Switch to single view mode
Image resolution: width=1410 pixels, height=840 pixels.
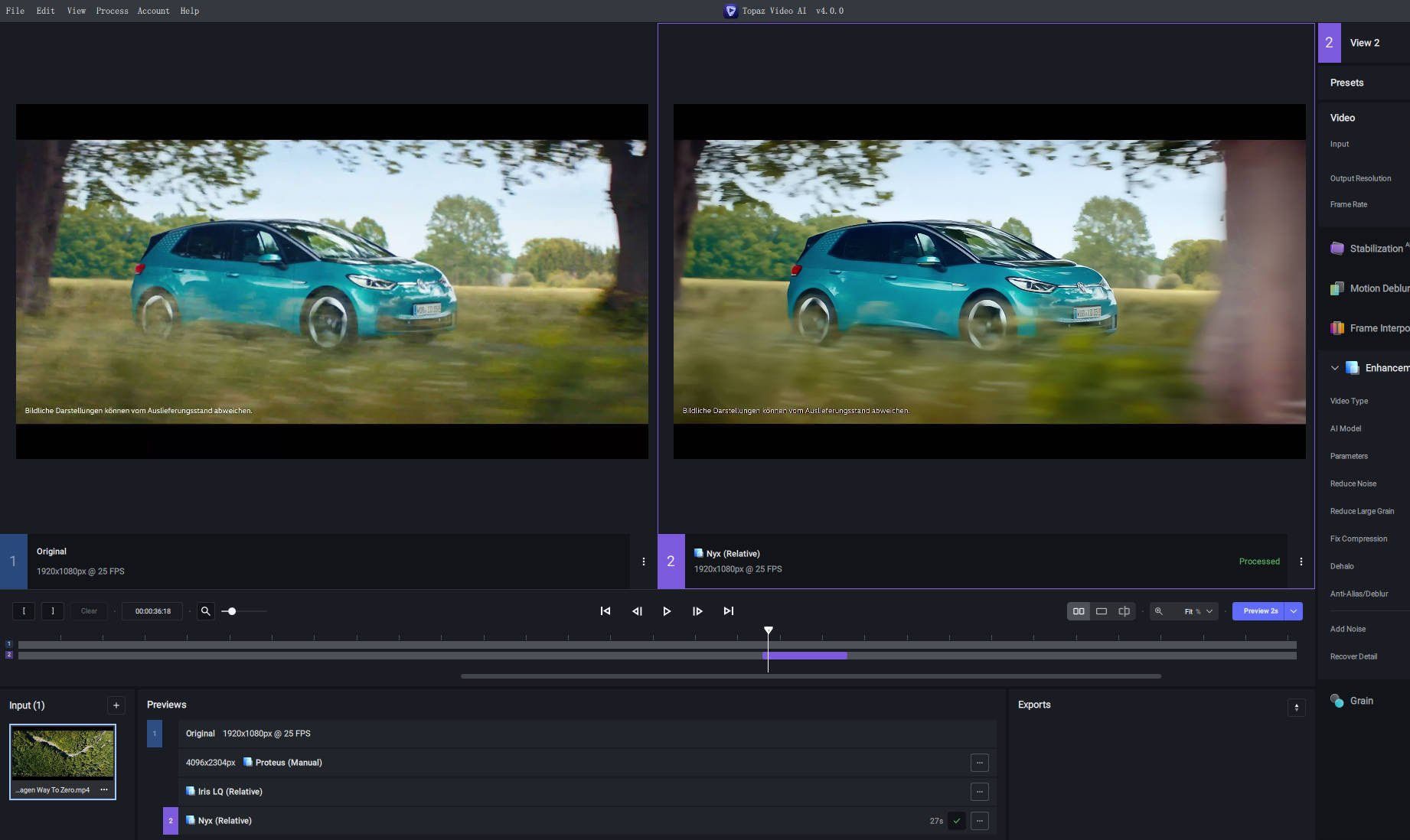[x=1102, y=611]
